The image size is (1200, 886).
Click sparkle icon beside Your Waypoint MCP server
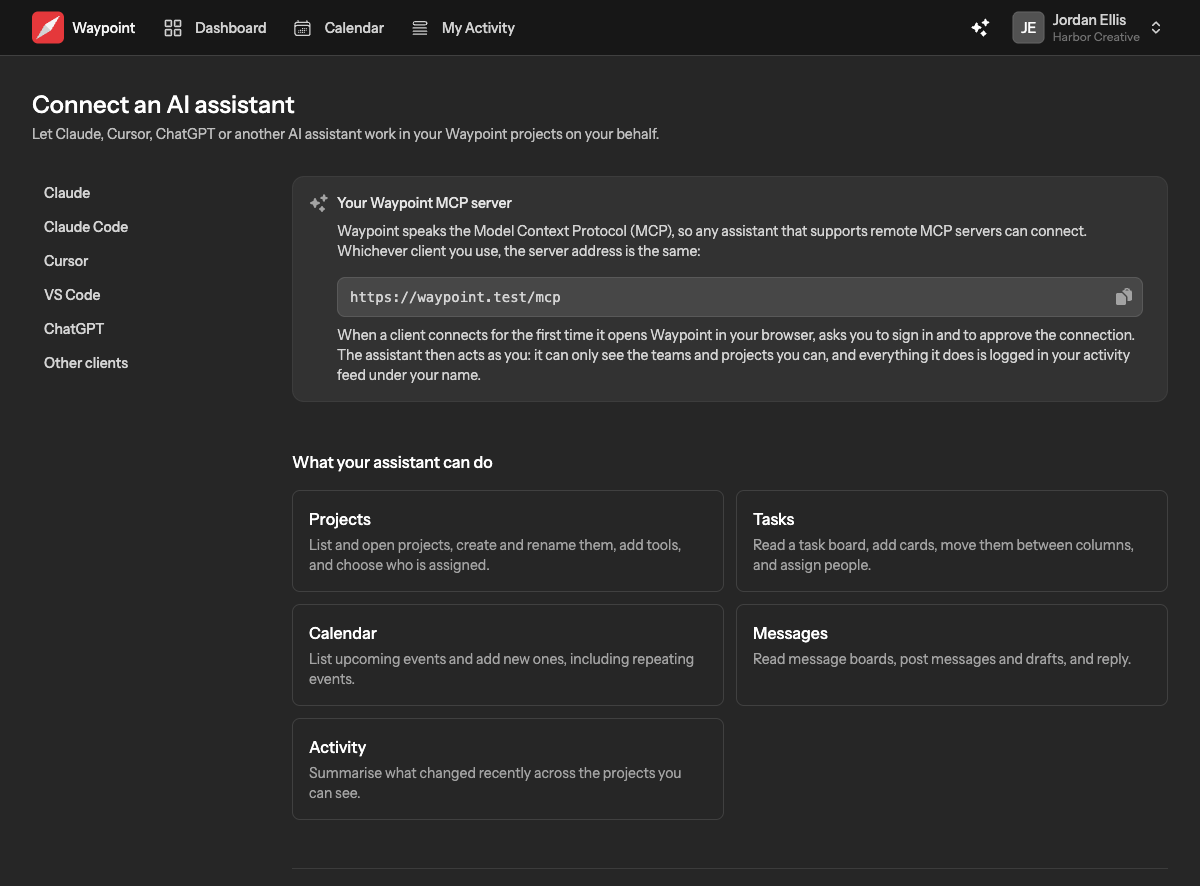[319, 203]
